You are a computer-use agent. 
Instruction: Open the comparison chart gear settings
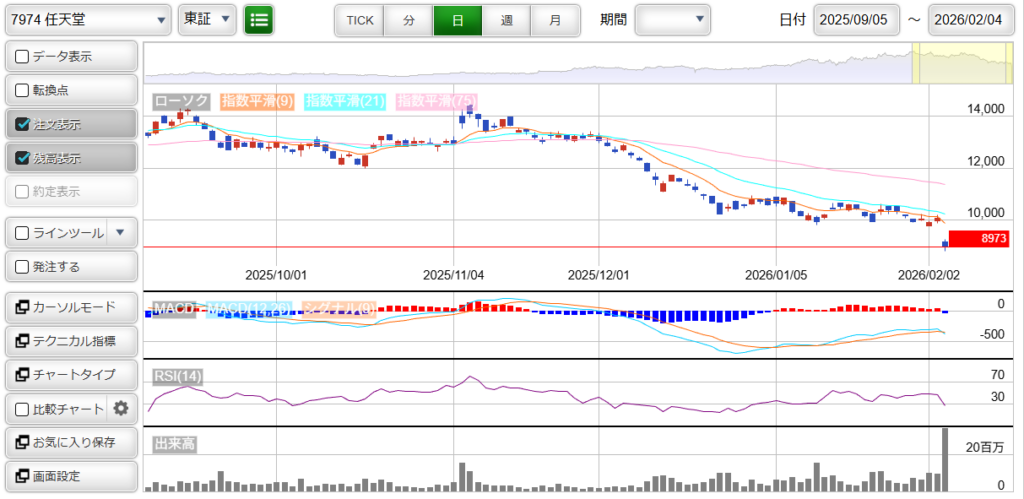121,408
